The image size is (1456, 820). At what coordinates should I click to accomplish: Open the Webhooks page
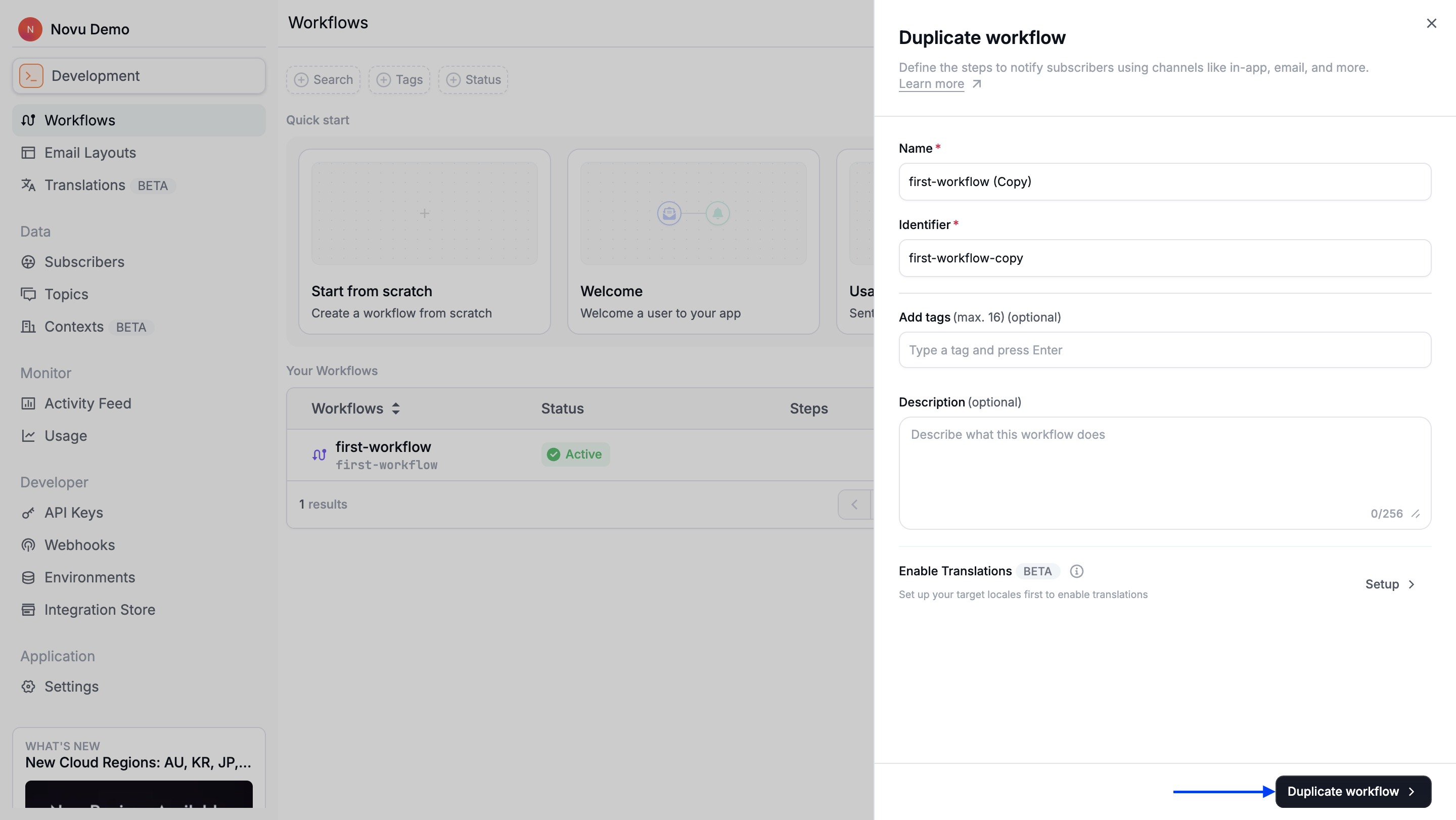[80, 545]
